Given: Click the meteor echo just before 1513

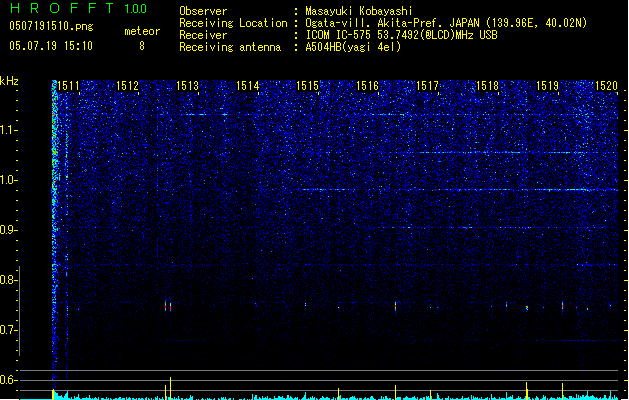Looking at the screenshot, I should [168, 306].
